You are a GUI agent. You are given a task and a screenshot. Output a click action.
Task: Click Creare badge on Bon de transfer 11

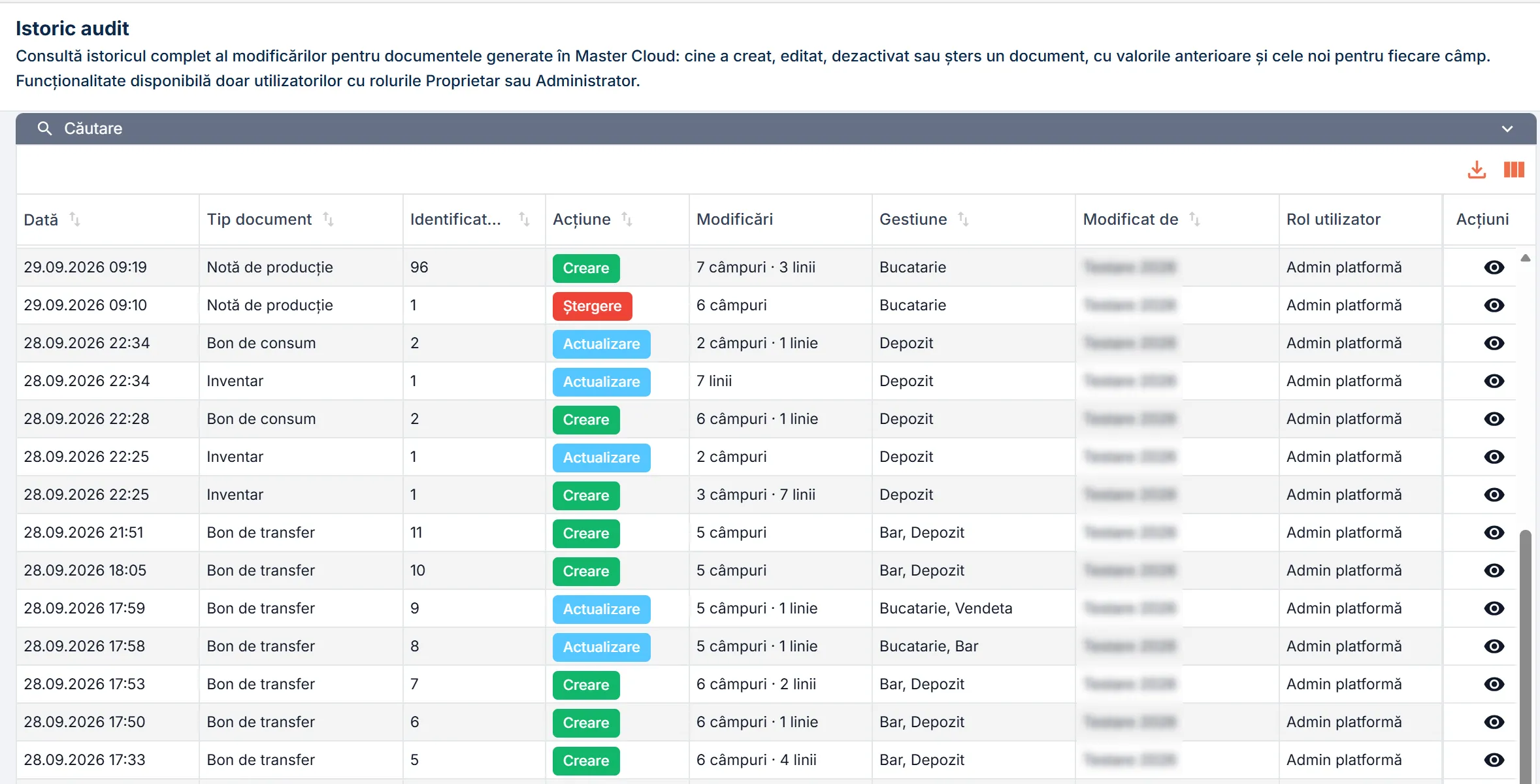586,533
